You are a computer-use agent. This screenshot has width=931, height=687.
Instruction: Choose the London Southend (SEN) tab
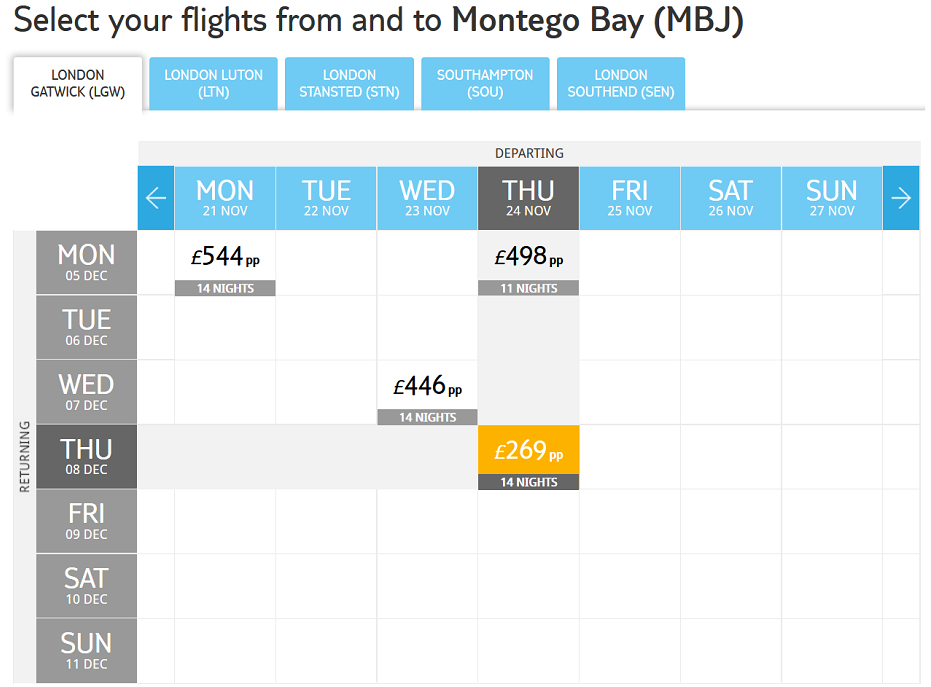point(621,84)
